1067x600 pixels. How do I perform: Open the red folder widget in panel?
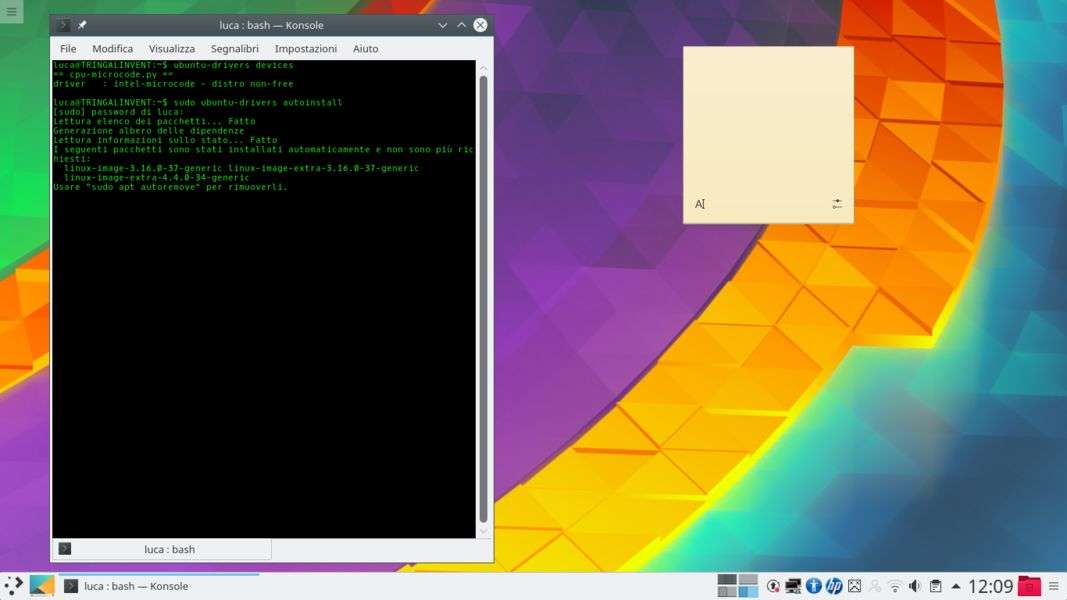click(1028, 586)
